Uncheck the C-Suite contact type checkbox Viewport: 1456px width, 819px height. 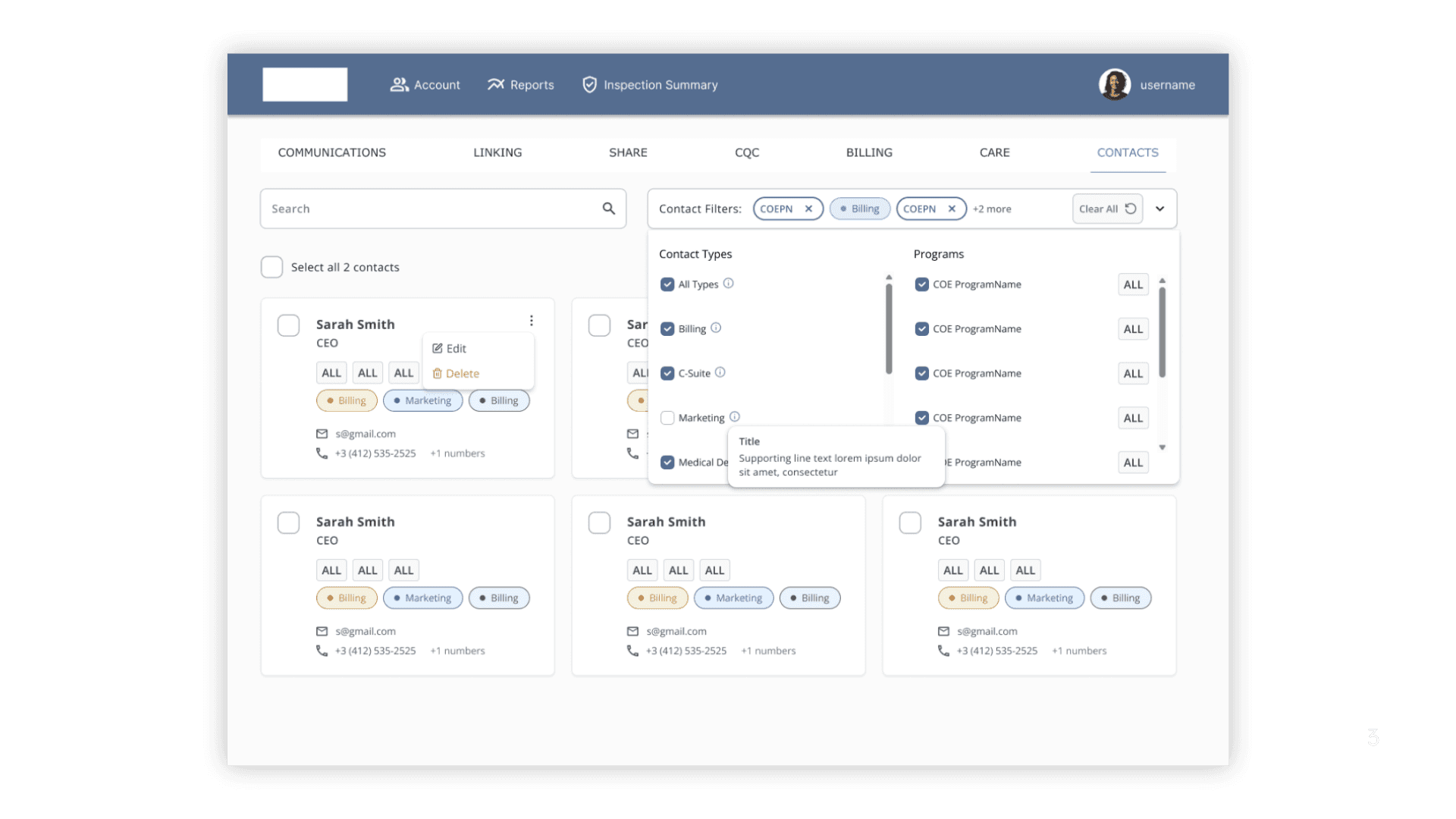tap(667, 373)
